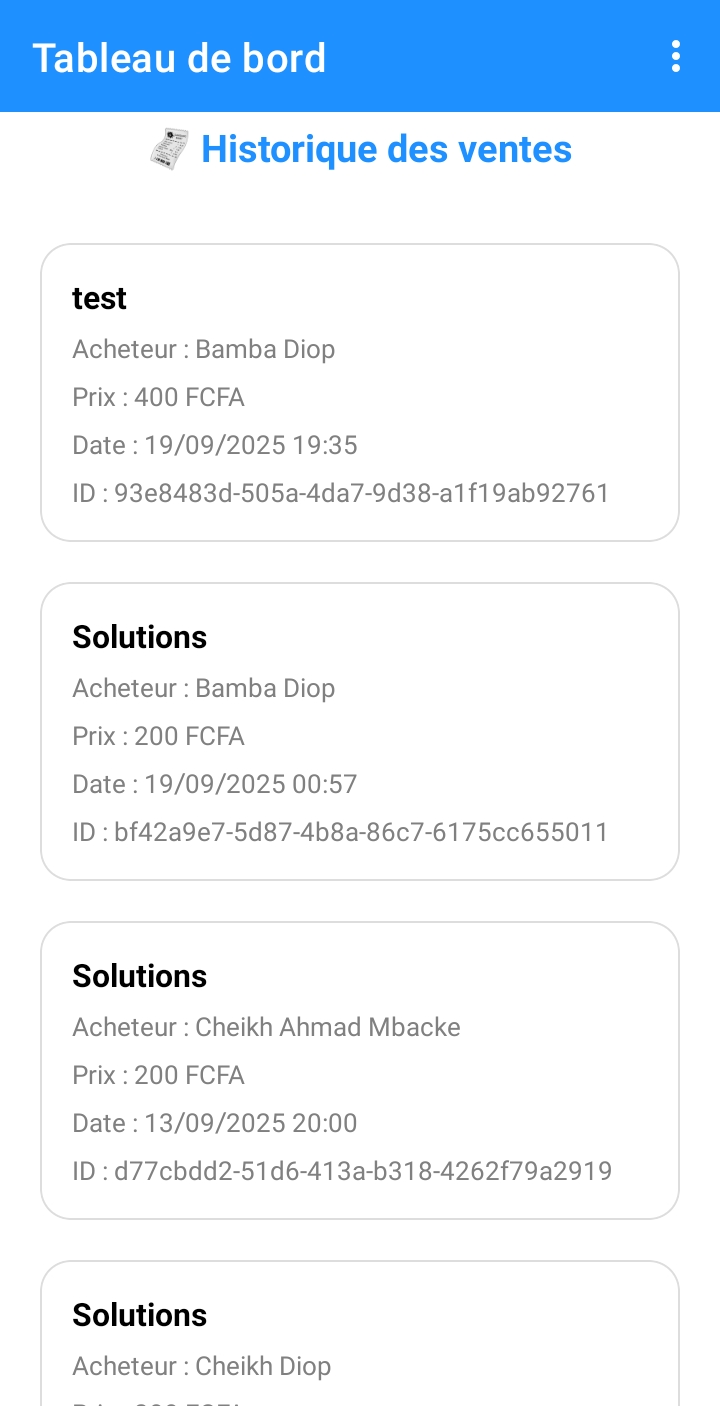Screen dimensions: 720x1406
Task: Select the ID starting with d77cbdd2
Action: pyautogui.click(x=342, y=1171)
